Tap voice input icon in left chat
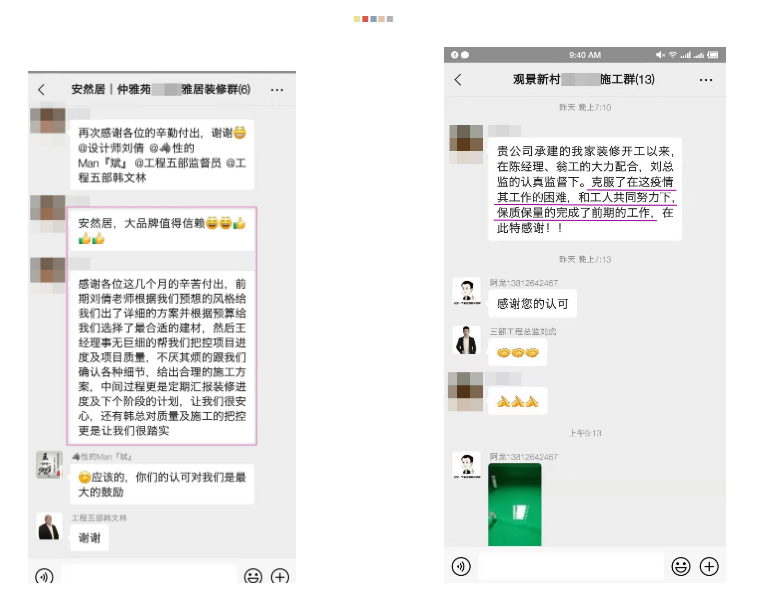 pos(44,576)
